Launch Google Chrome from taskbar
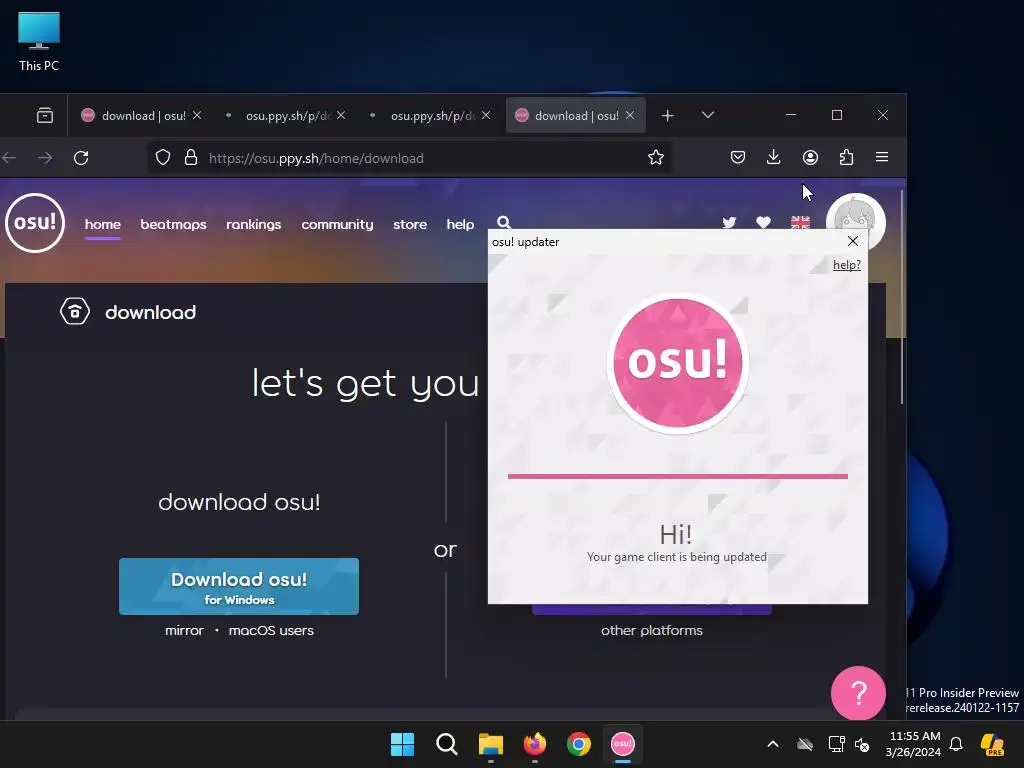 pos(579,744)
